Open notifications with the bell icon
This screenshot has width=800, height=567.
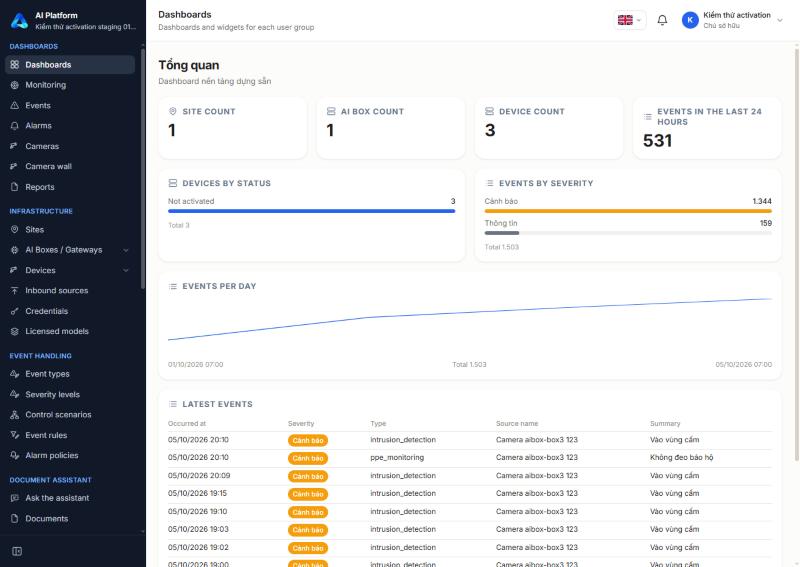click(x=662, y=20)
